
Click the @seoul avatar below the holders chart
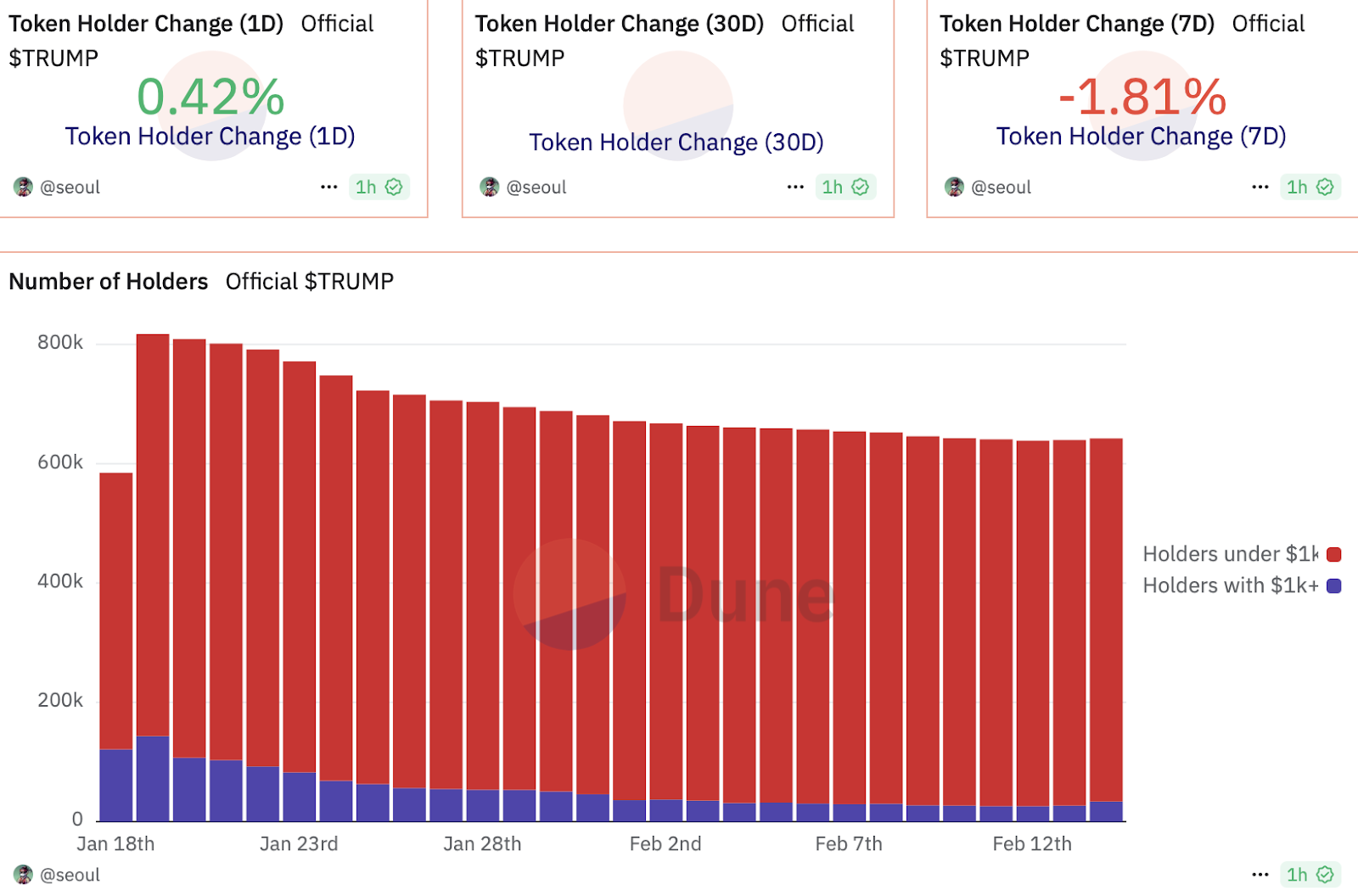[x=24, y=874]
